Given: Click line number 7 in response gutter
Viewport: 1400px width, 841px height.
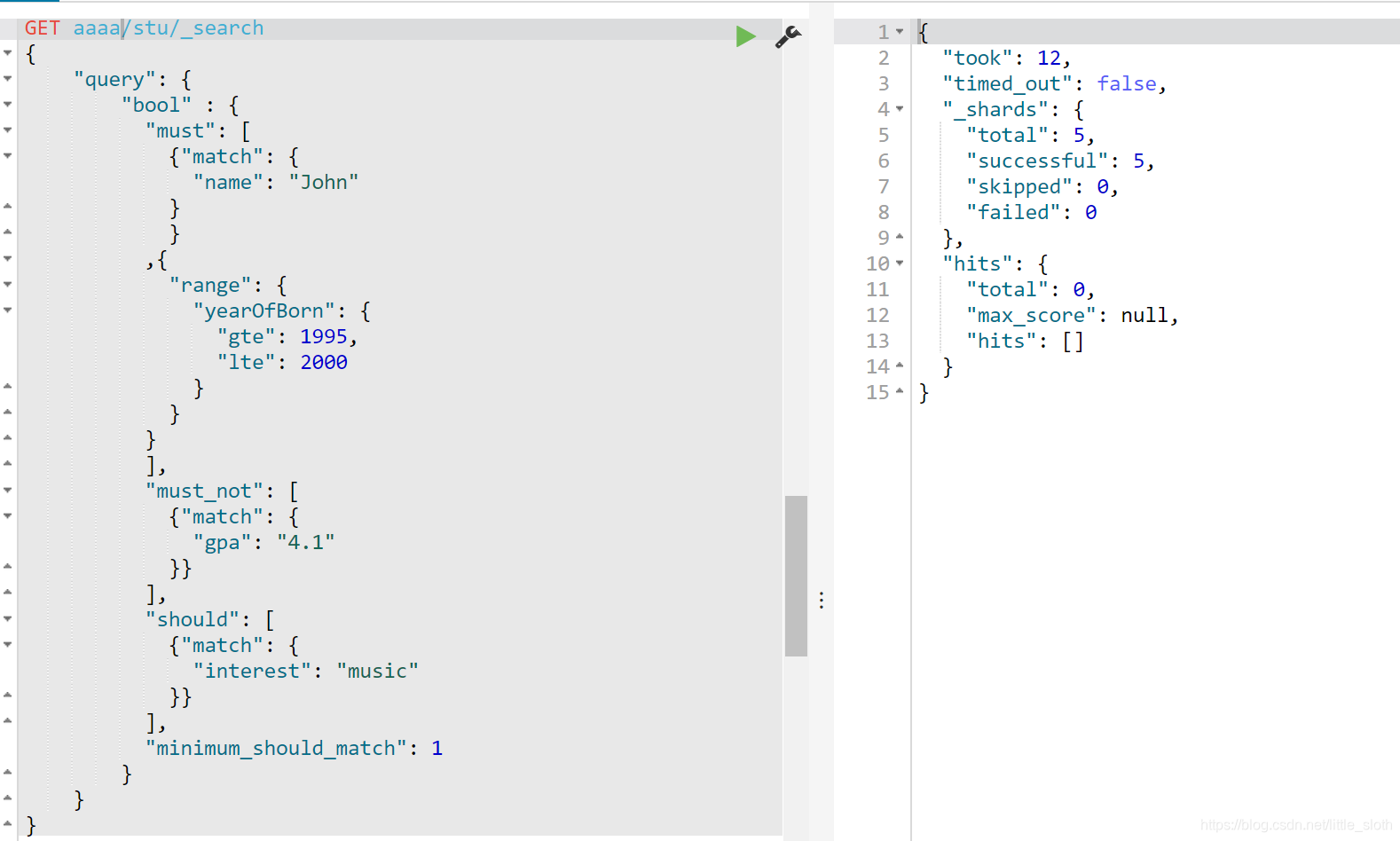Looking at the screenshot, I should (884, 186).
